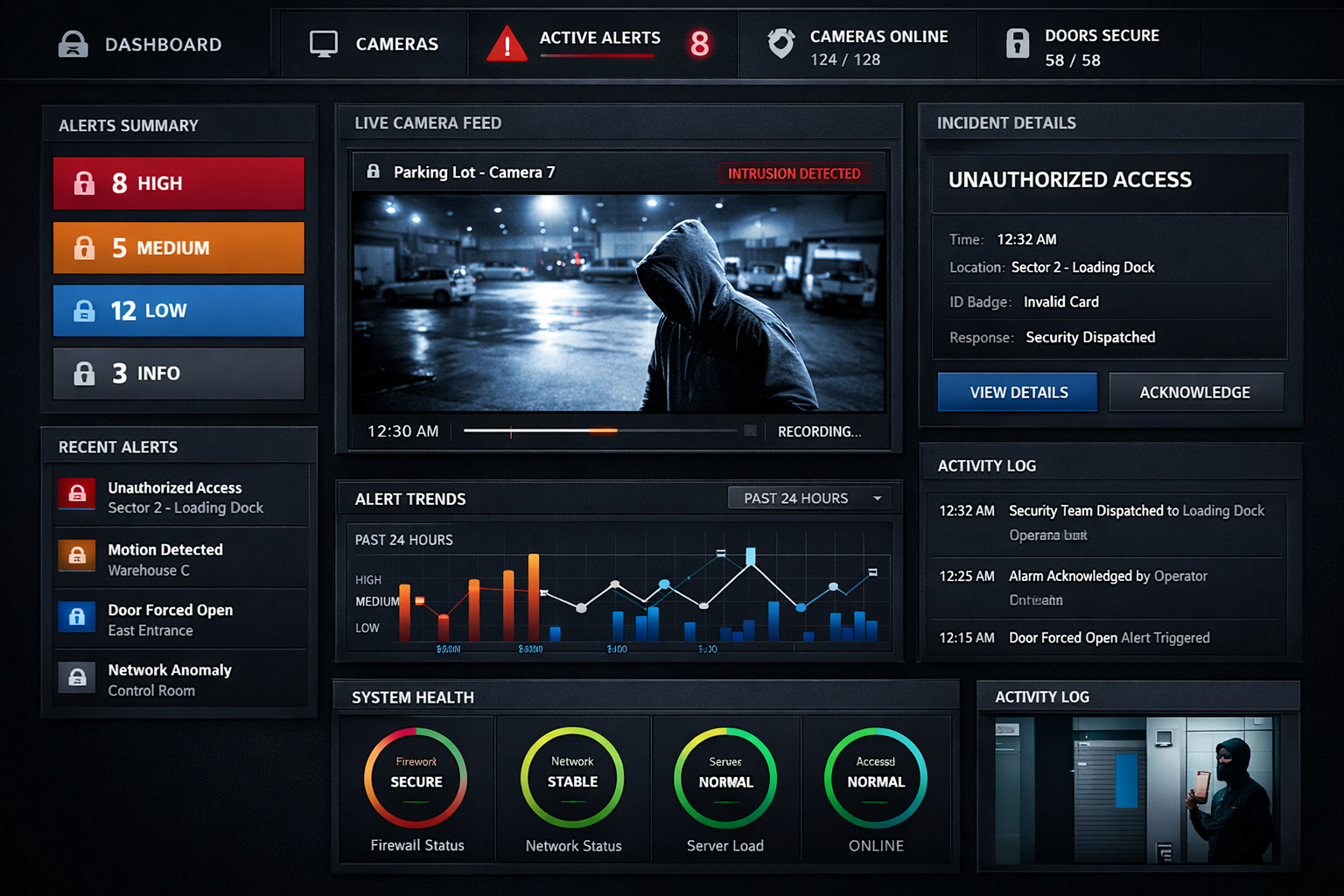This screenshot has height=896, width=1344.
Task: Click blue lock icon beside Door Forced Open
Action: pos(77,616)
